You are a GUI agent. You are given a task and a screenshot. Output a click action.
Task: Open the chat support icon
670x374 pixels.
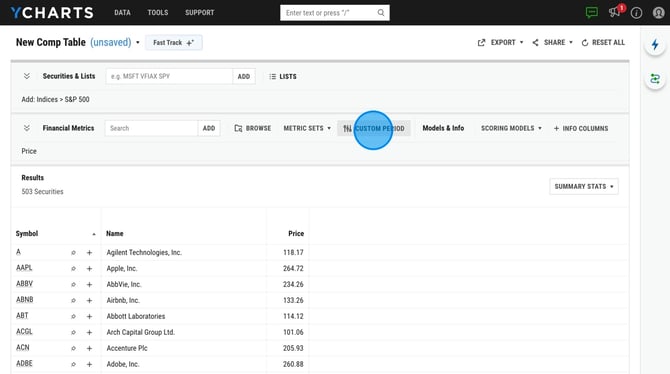click(592, 12)
